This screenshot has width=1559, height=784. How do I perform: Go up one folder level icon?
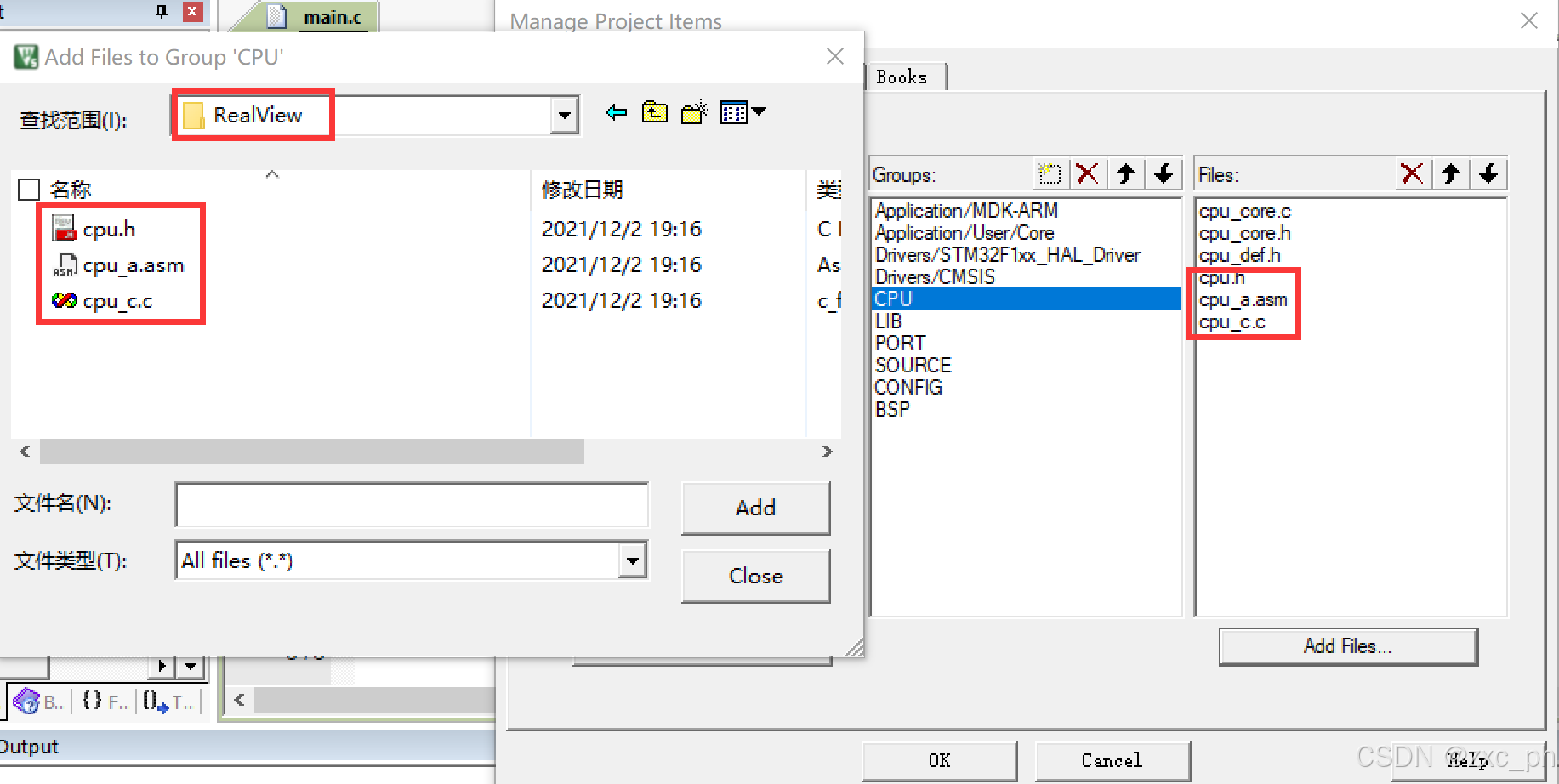coord(654,112)
